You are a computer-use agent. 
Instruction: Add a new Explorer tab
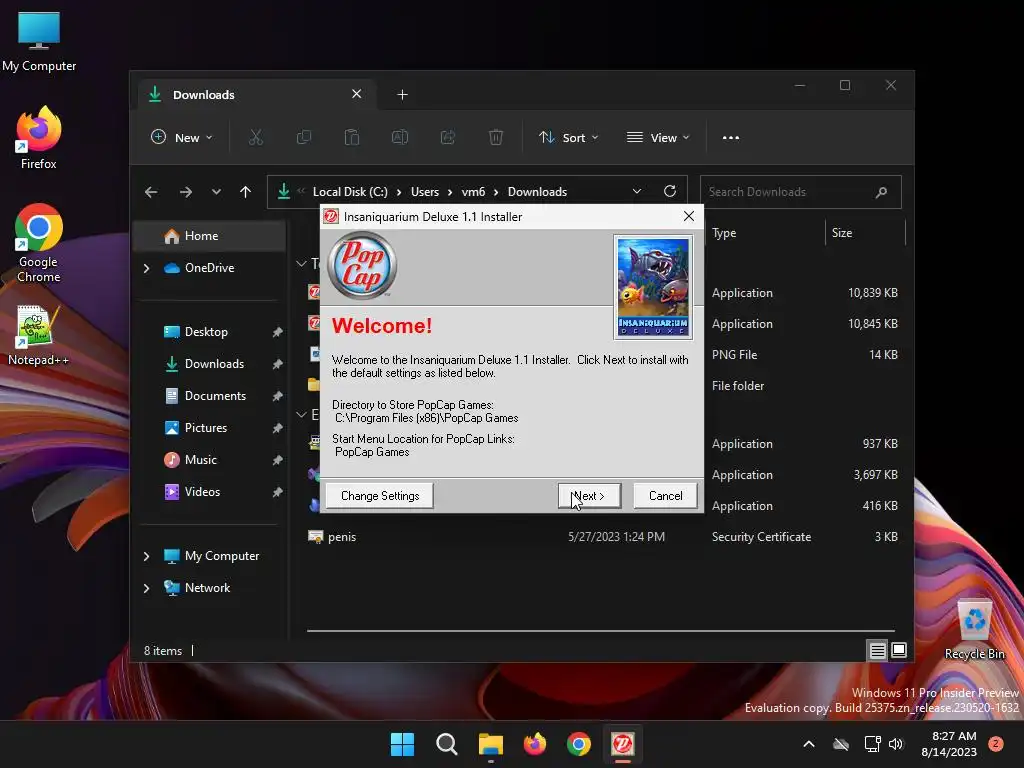pos(402,95)
